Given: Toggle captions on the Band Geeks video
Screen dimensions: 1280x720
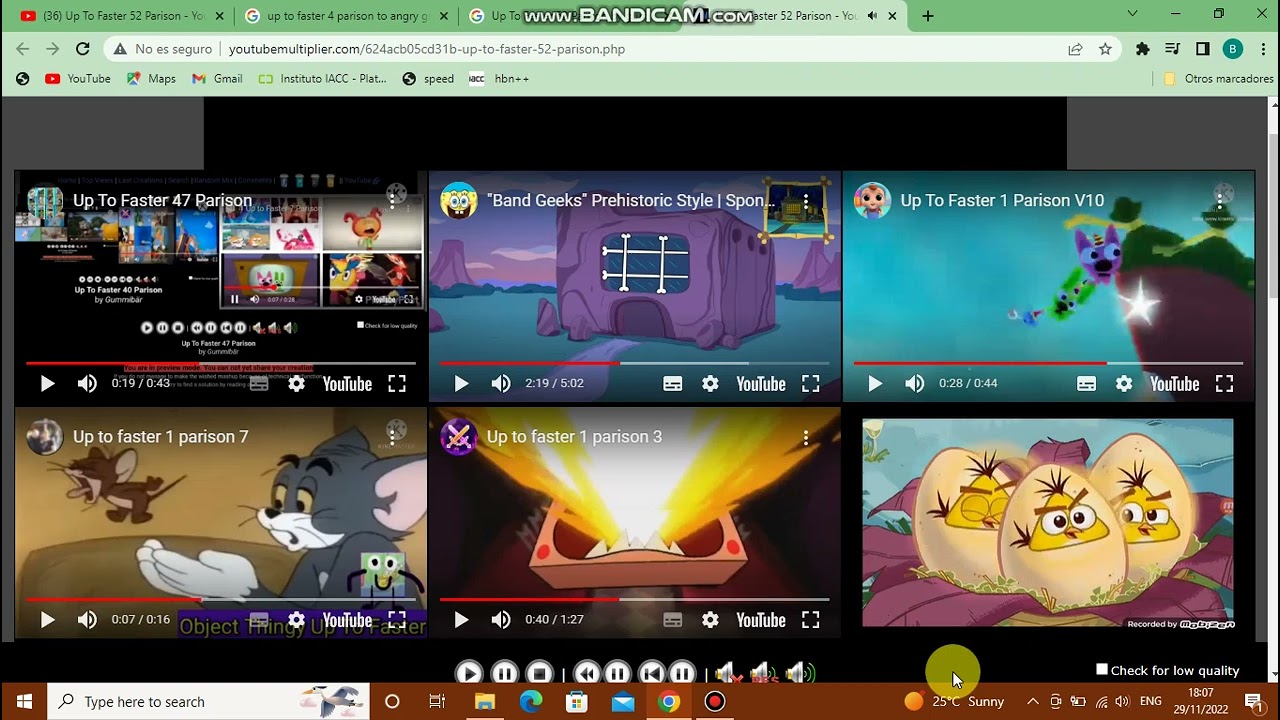Looking at the screenshot, I should point(673,383).
